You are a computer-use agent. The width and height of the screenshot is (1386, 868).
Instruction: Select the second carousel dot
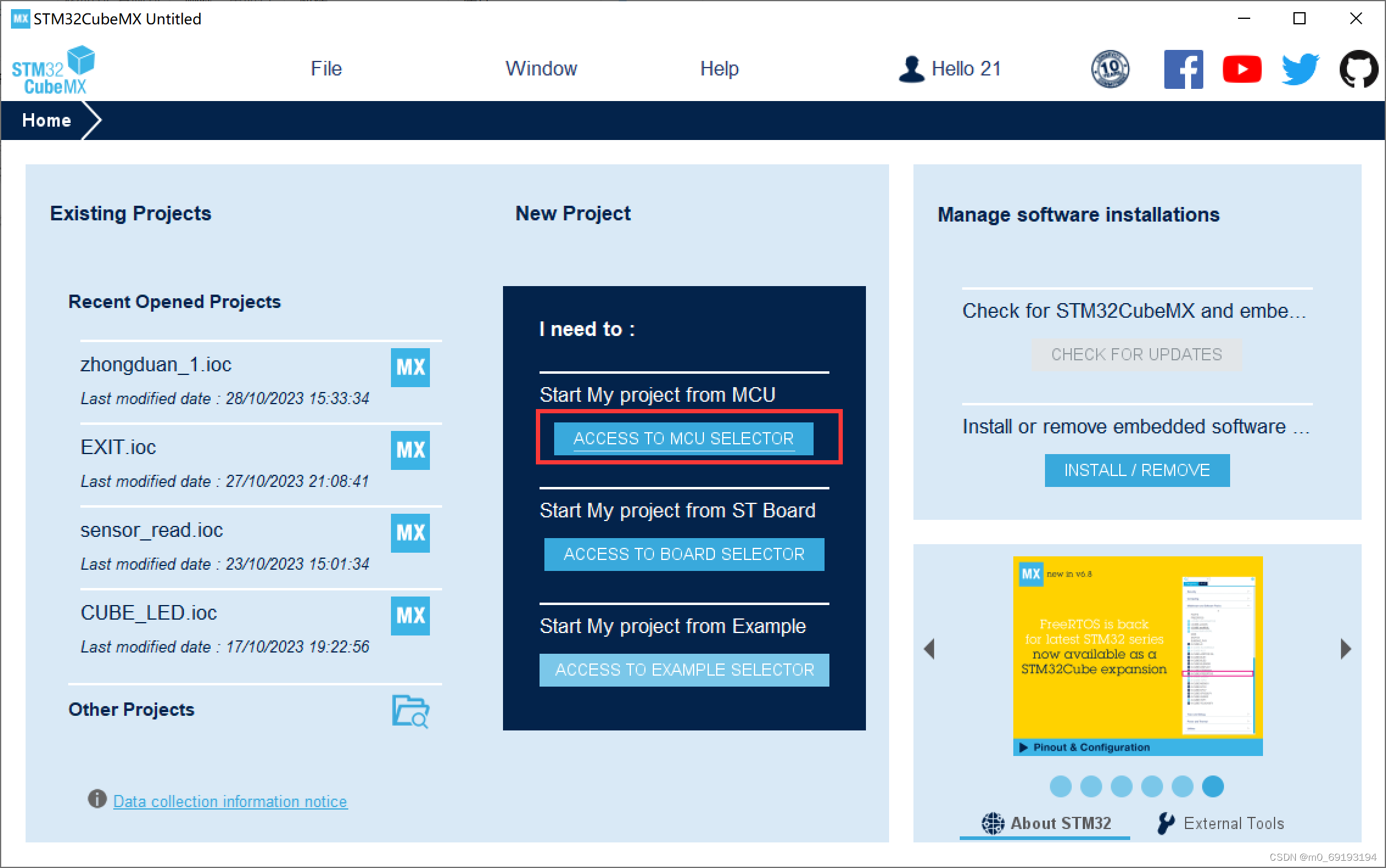[x=1091, y=786]
